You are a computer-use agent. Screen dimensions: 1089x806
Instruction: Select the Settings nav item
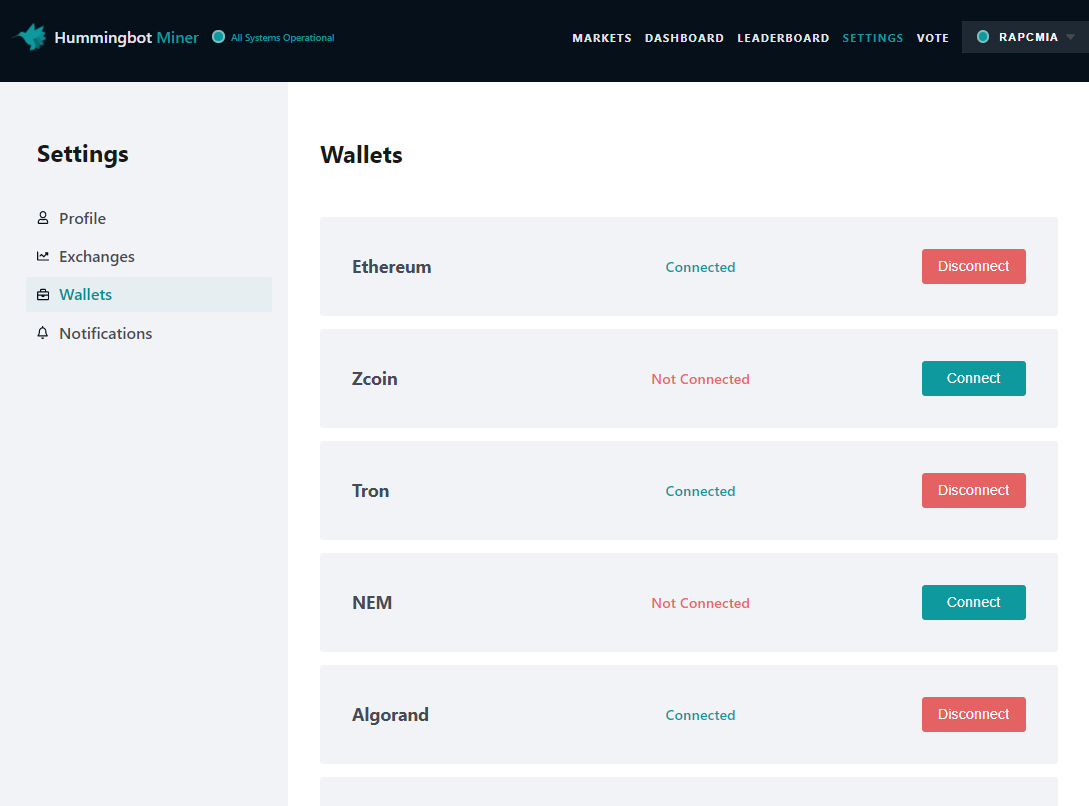[x=872, y=38]
